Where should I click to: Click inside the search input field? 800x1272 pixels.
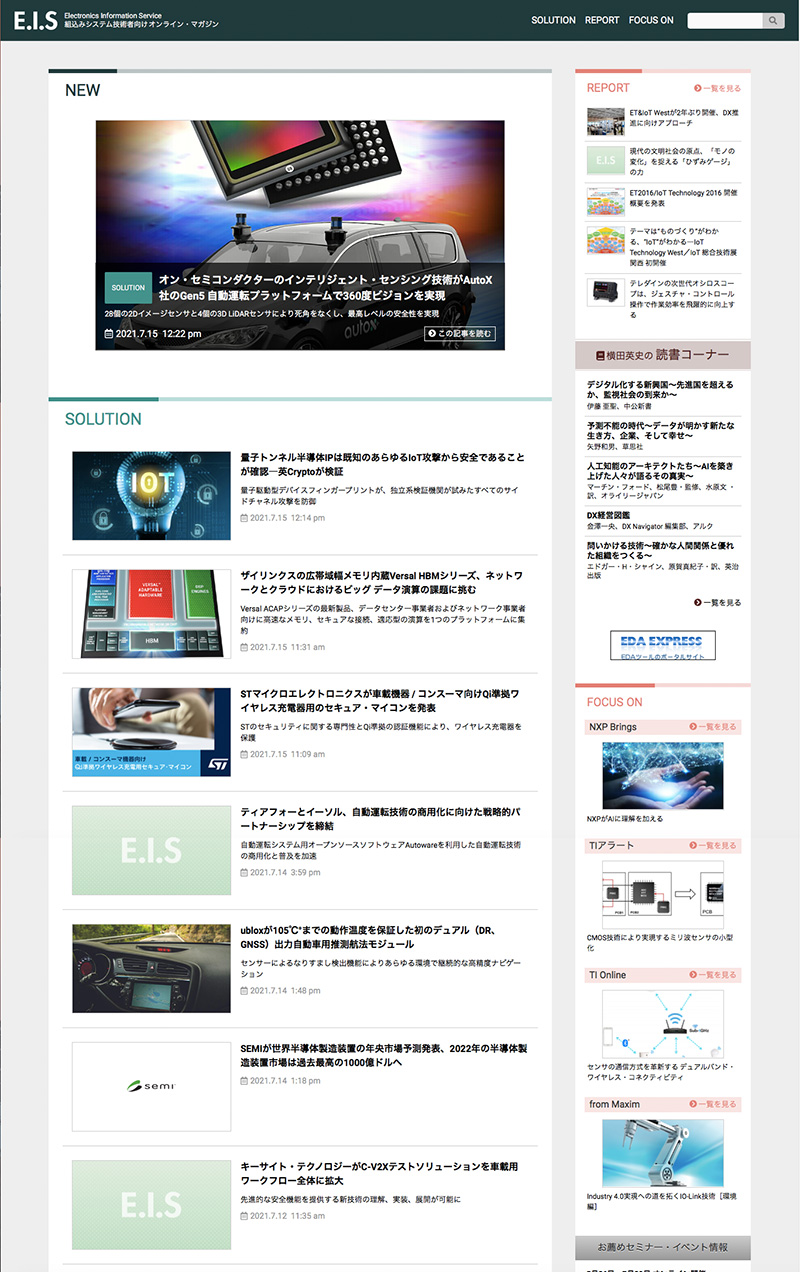[x=725, y=20]
